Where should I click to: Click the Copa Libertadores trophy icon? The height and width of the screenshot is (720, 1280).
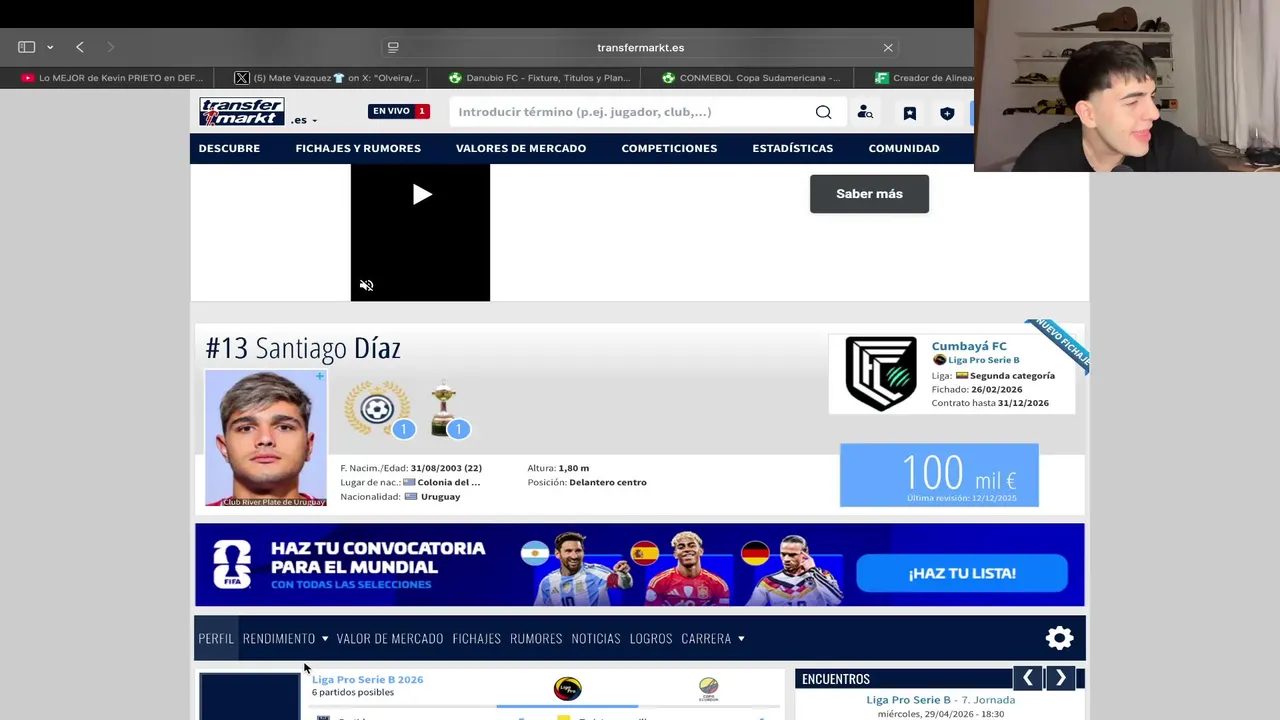[x=444, y=408]
